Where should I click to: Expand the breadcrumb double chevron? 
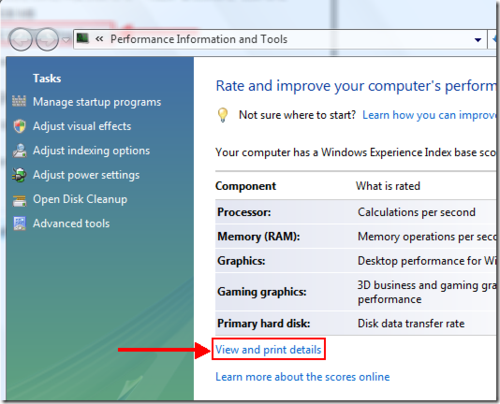(x=99, y=39)
